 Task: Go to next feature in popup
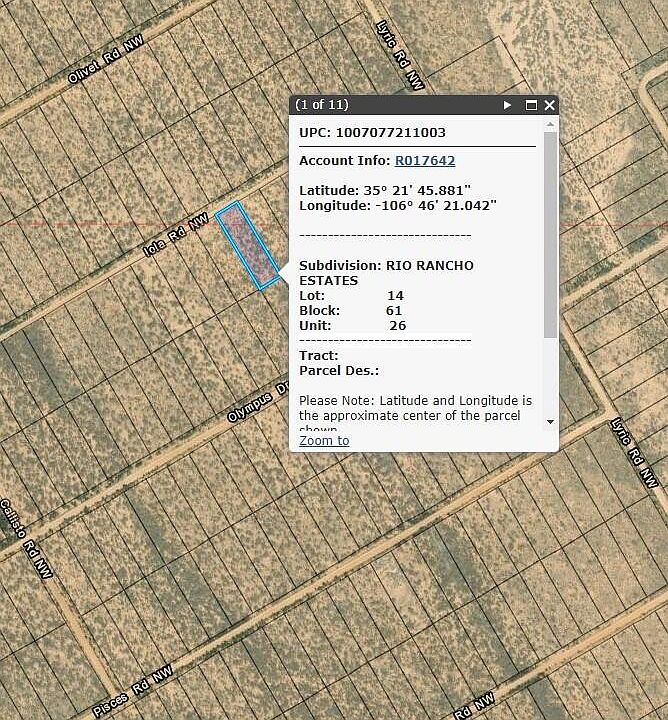[507, 105]
